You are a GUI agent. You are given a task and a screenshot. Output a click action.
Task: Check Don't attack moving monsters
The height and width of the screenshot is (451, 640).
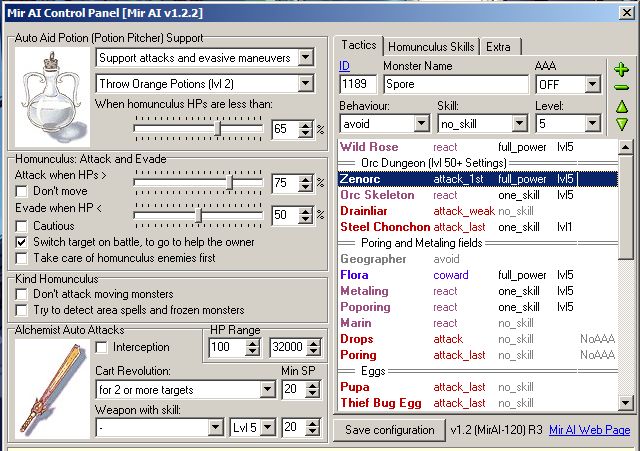point(23,294)
